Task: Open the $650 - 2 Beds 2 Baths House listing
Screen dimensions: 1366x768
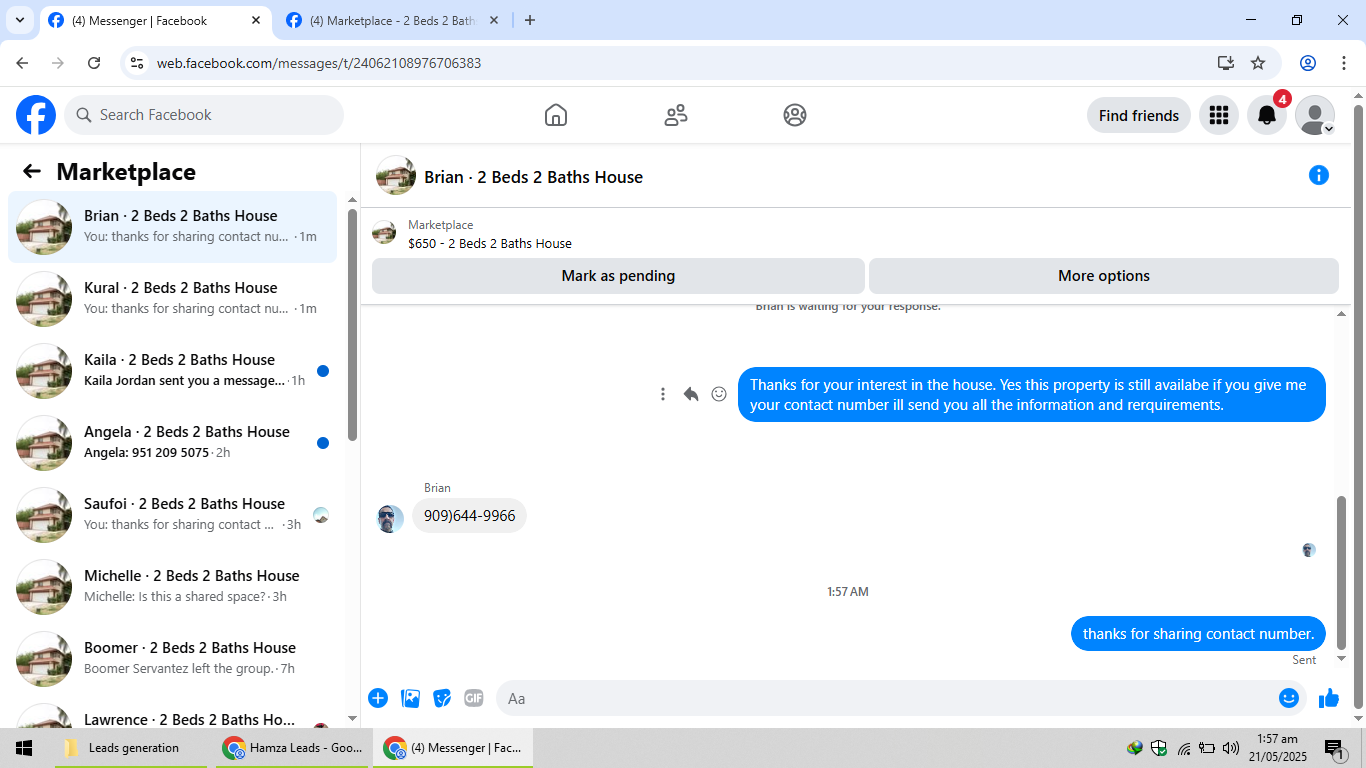Action: click(x=490, y=243)
